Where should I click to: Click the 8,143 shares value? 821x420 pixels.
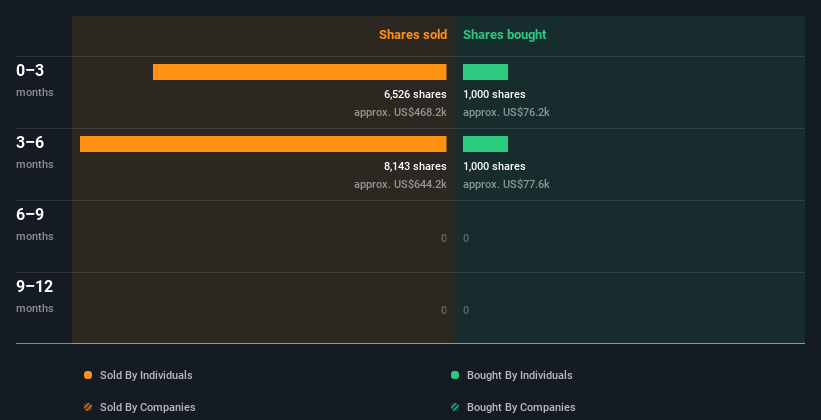(415, 167)
